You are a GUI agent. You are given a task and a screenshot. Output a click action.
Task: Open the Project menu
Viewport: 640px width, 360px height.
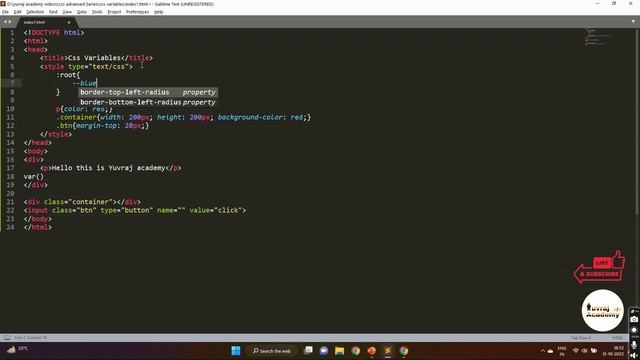click(114, 12)
